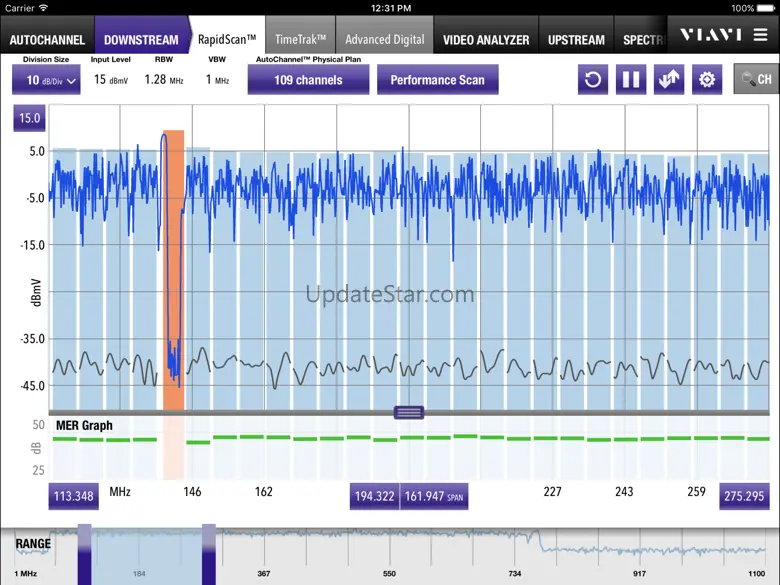
Task: Click the Performance Scan button
Action: point(437,80)
